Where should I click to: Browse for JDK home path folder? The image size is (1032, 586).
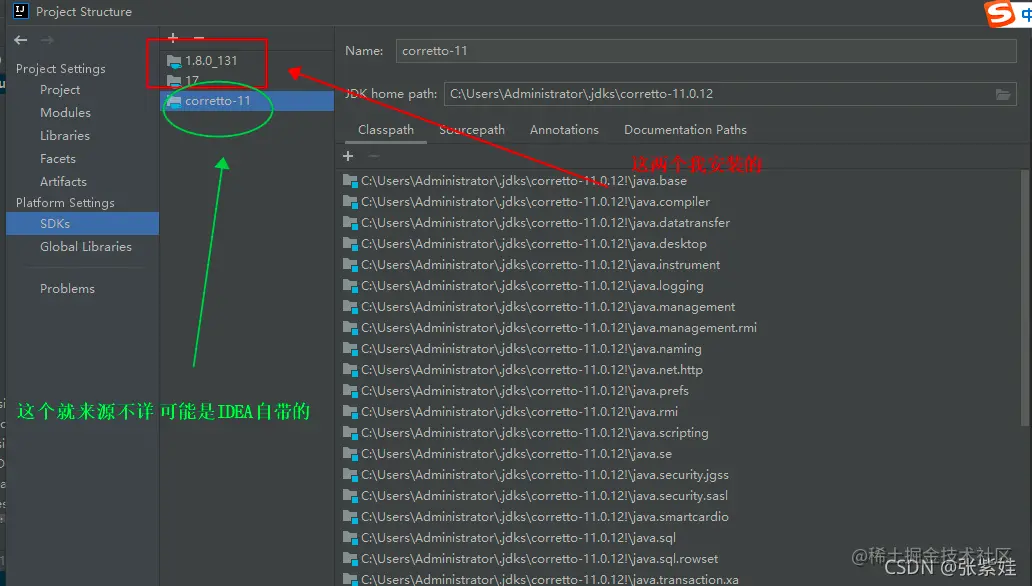1003,94
